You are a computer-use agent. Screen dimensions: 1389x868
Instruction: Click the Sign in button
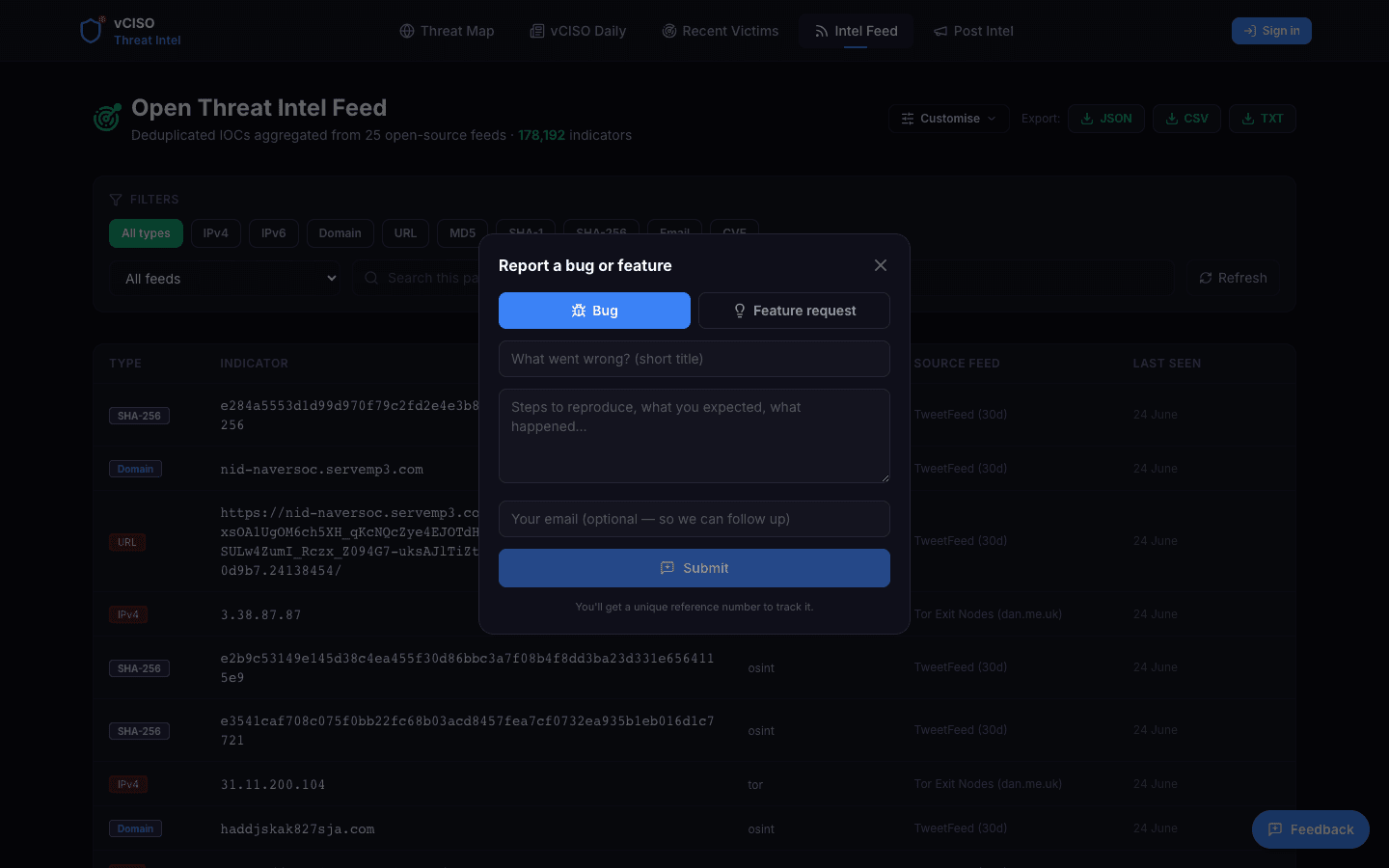point(1271,31)
